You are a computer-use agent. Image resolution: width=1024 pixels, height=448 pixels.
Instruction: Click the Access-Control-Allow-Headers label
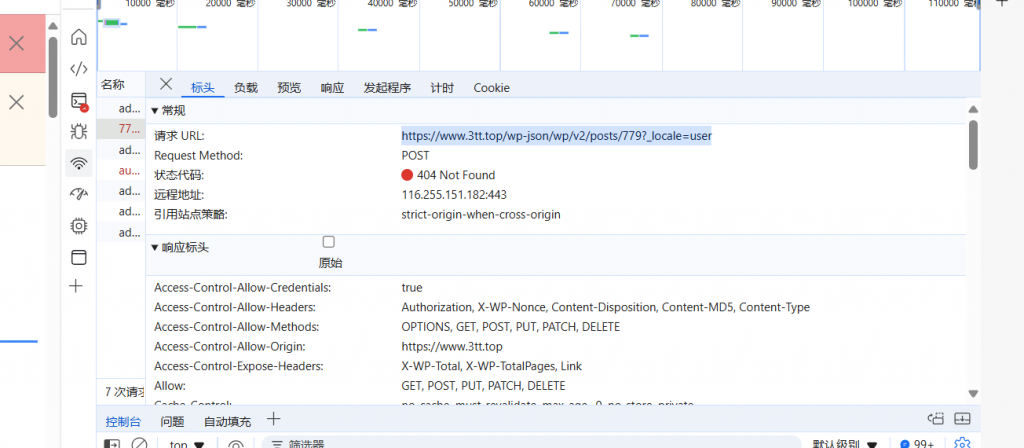(235, 307)
